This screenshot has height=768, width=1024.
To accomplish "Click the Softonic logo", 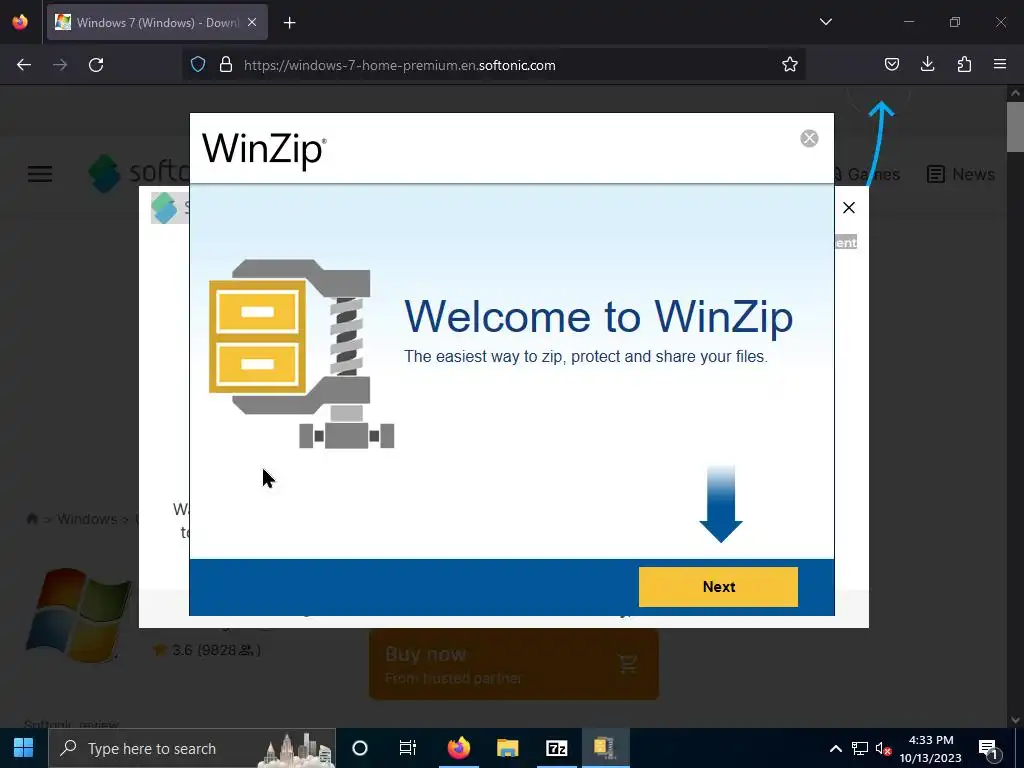I will click(x=138, y=172).
